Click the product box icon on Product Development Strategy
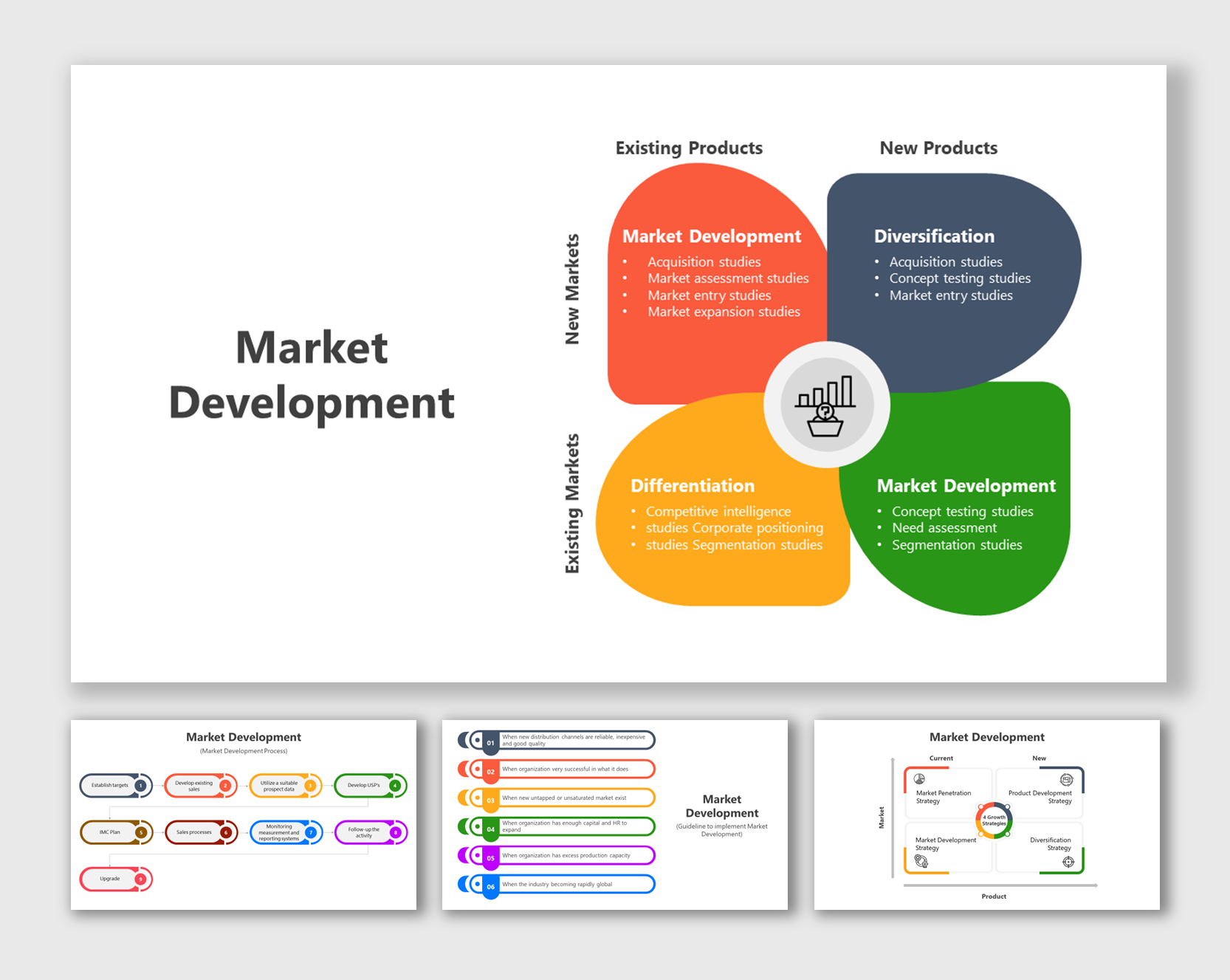This screenshot has width=1230, height=980. (x=1066, y=780)
